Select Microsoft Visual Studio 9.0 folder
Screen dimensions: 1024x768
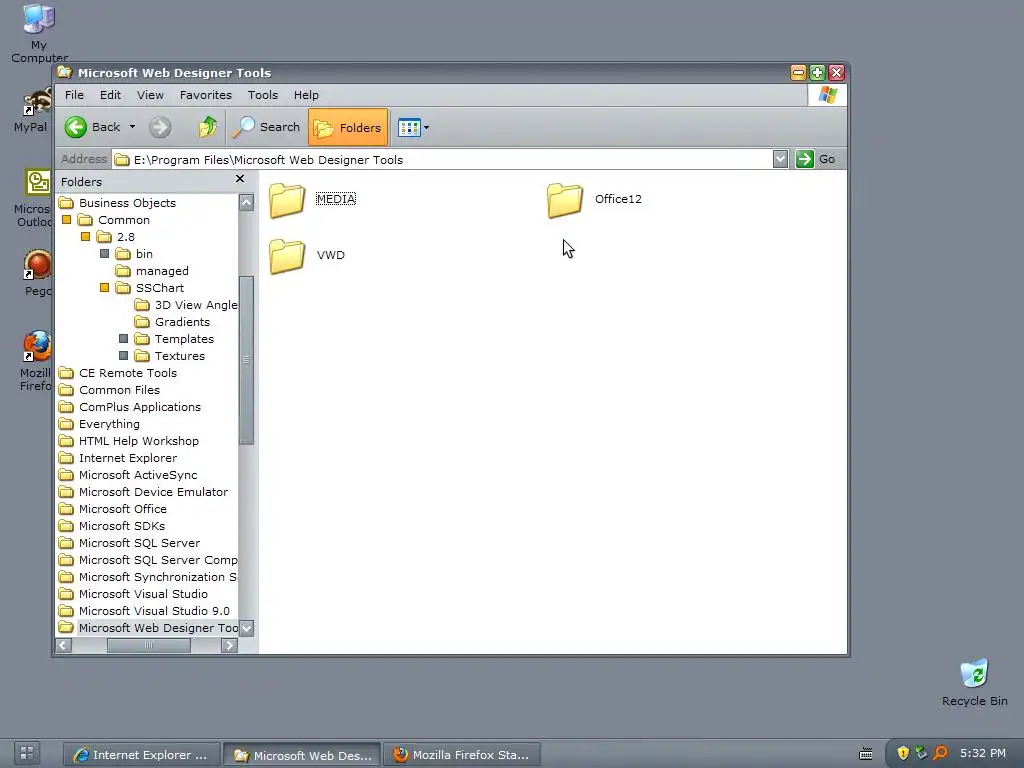pyautogui.click(x=144, y=611)
